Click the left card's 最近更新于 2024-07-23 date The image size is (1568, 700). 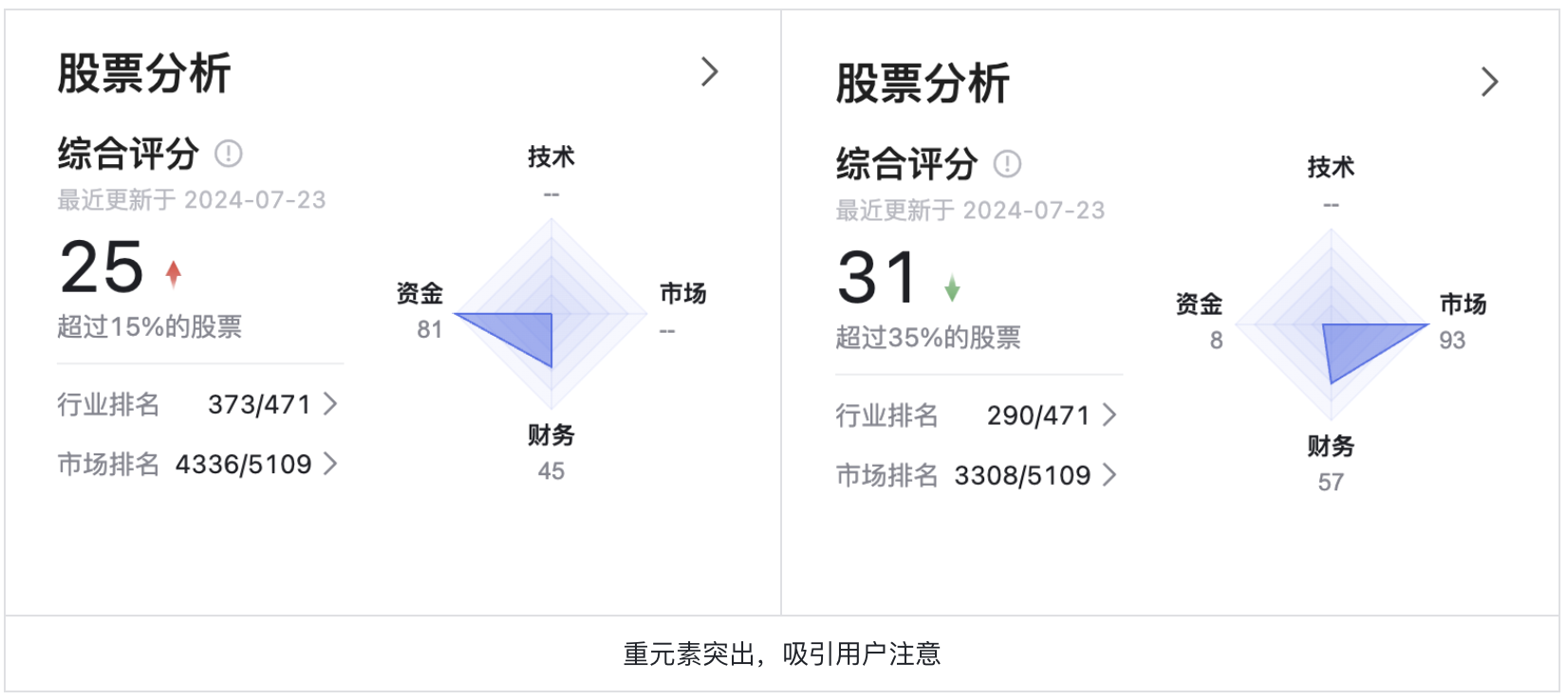192,200
